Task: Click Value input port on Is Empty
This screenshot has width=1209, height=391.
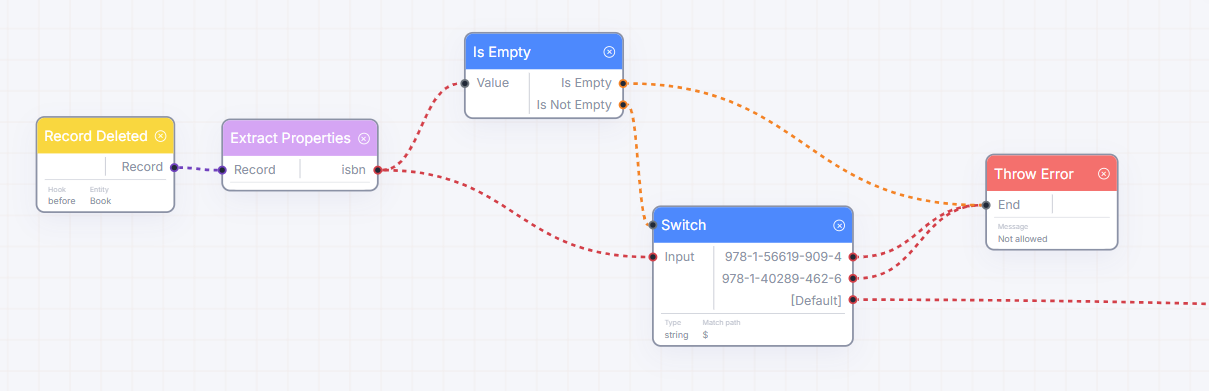Action: click(465, 84)
